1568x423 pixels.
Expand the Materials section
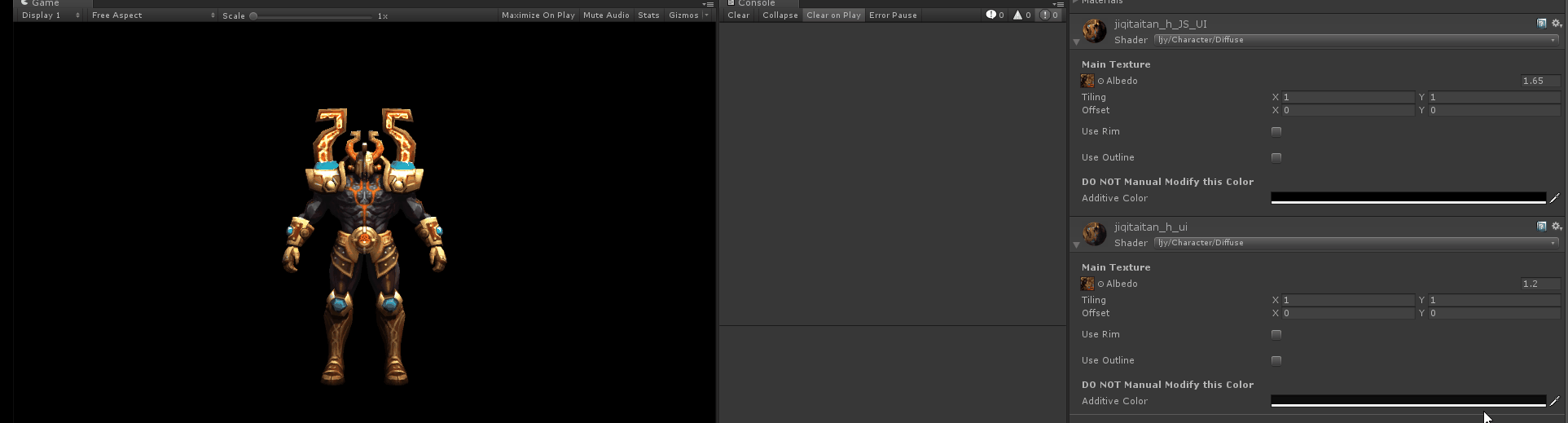pos(1075,2)
